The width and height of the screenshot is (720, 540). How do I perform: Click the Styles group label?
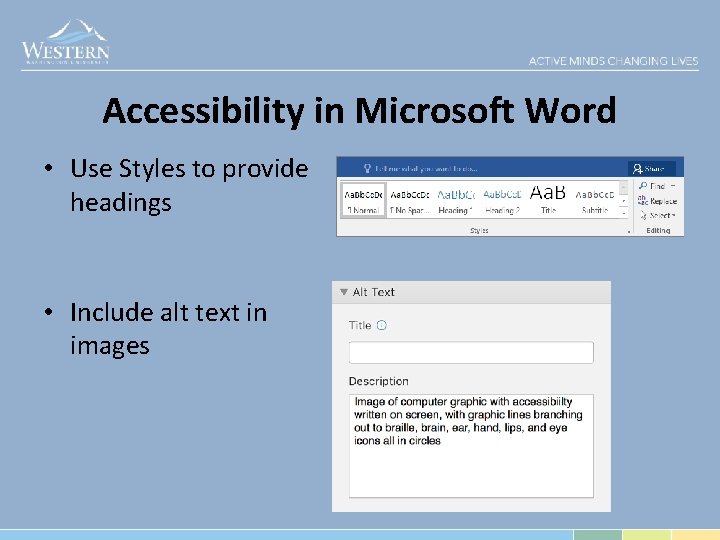479,231
